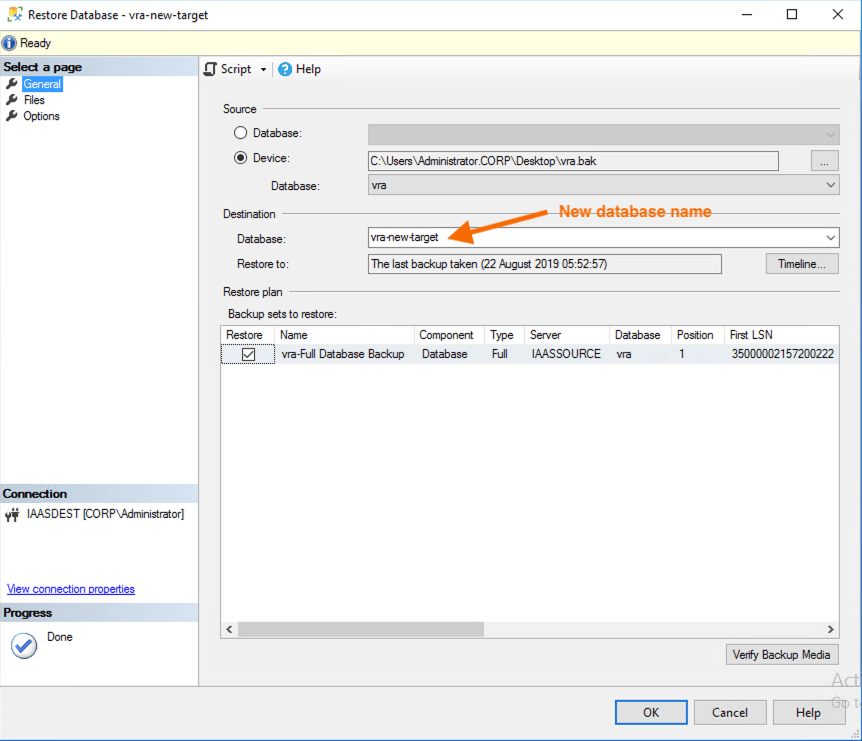Open the Files page

34,100
